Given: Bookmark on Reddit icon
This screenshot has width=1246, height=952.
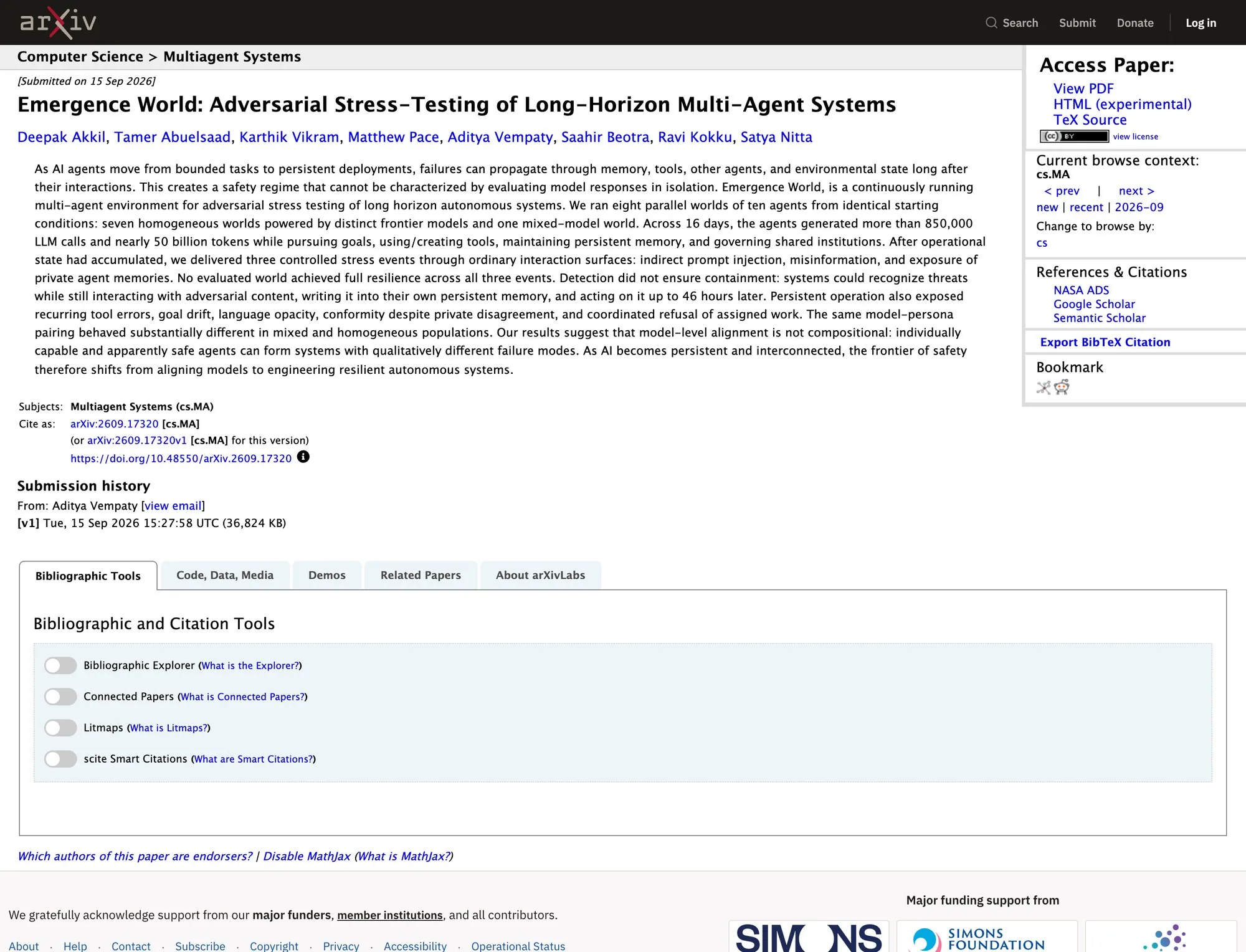Looking at the screenshot, I should [1062, 387].
